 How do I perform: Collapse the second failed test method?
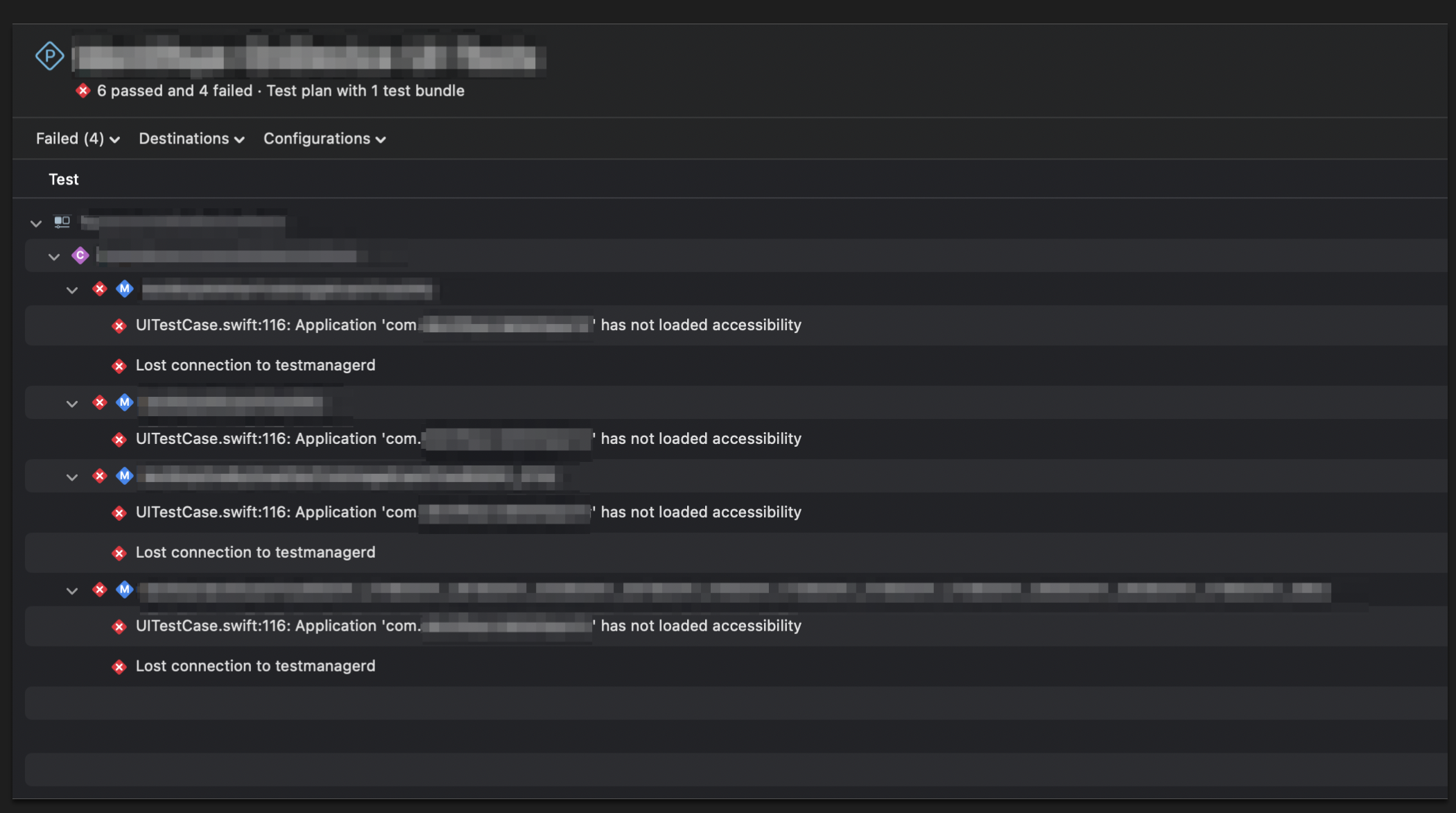pyautogui.click(x=72, y=404)
